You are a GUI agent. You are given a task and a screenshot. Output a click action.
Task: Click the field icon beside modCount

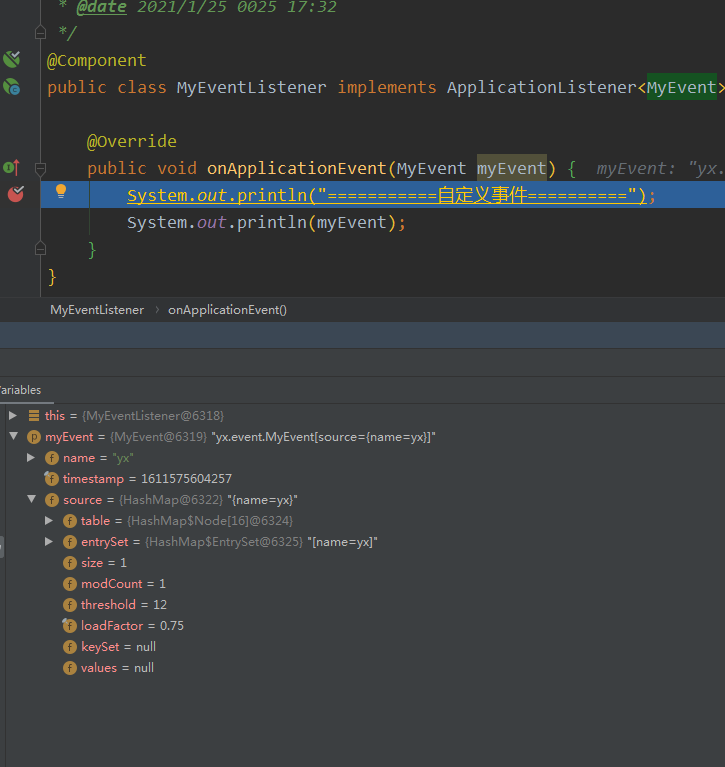click(70, 584)
